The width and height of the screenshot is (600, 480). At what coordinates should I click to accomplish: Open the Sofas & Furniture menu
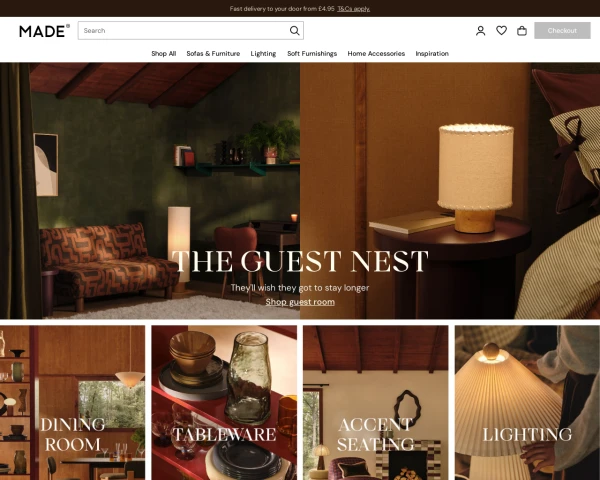click(213, 54)
